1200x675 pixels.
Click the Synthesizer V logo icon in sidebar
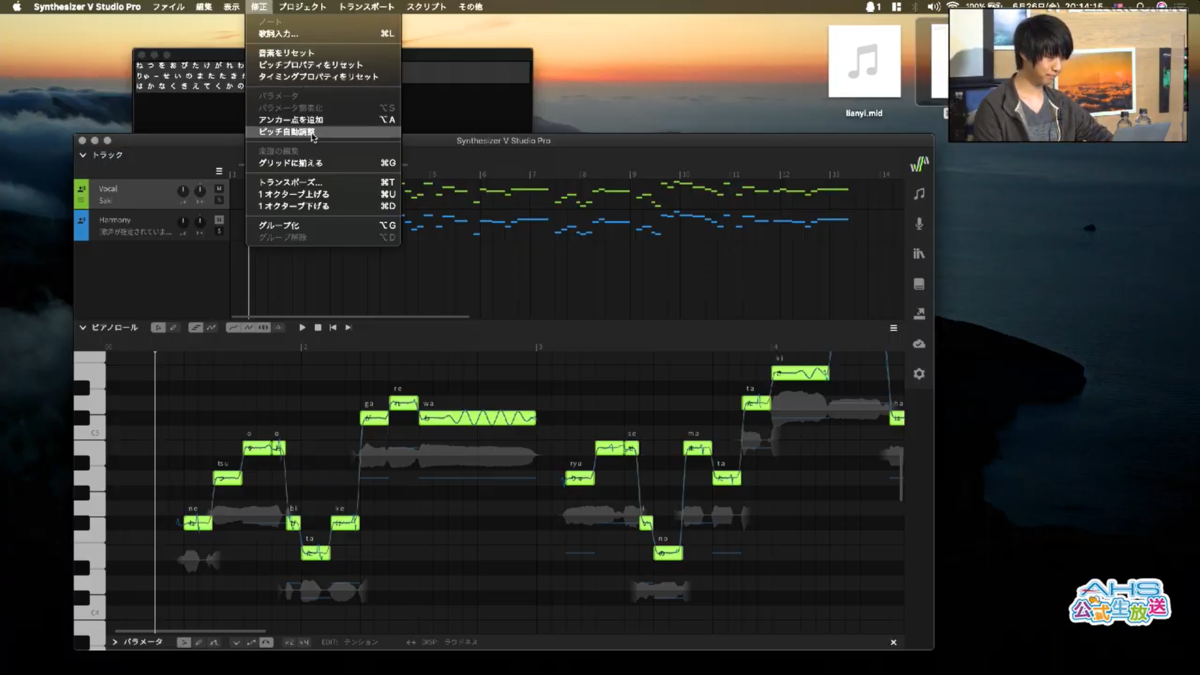tap(919, 164)
